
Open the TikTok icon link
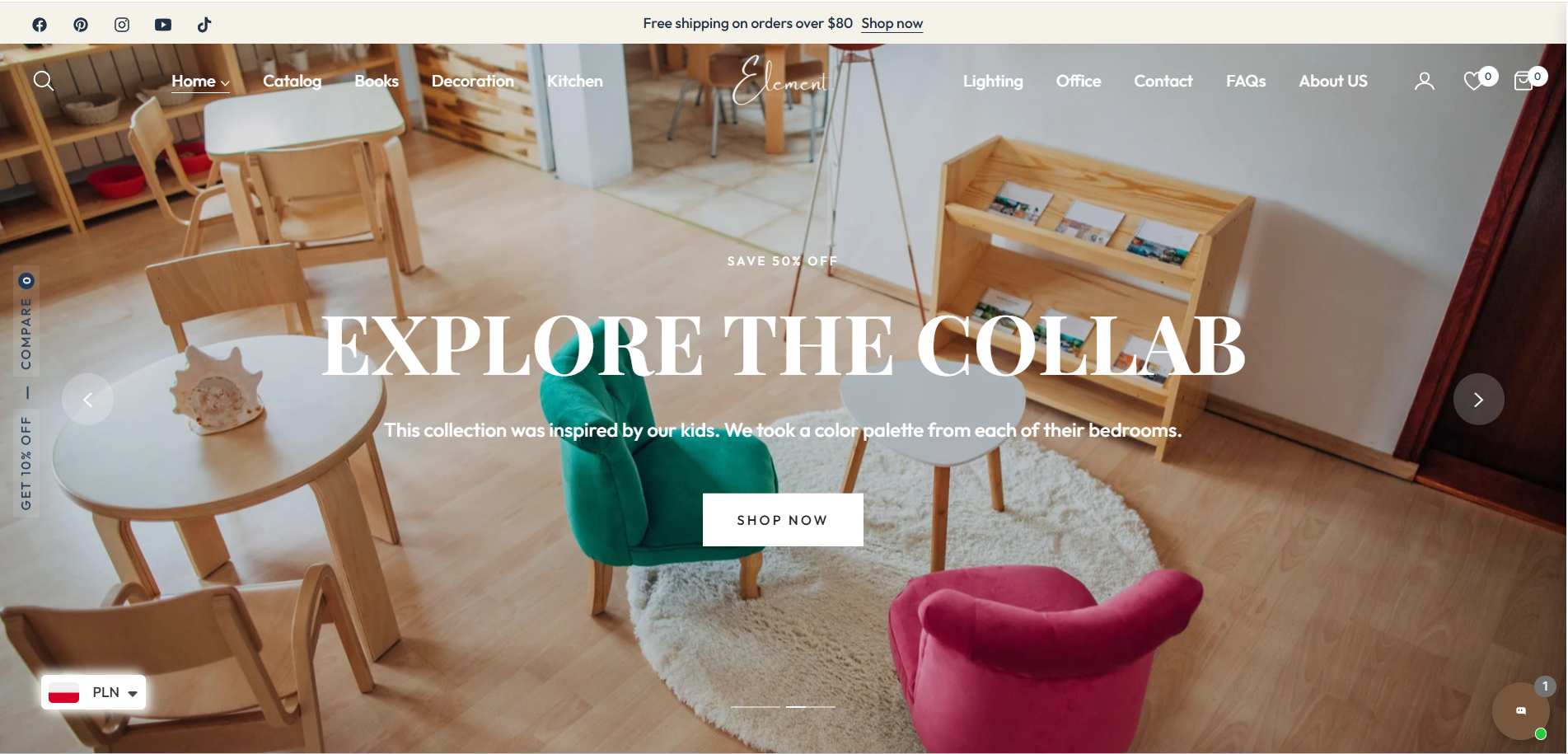pyautogui.click(x=204, y=25)
